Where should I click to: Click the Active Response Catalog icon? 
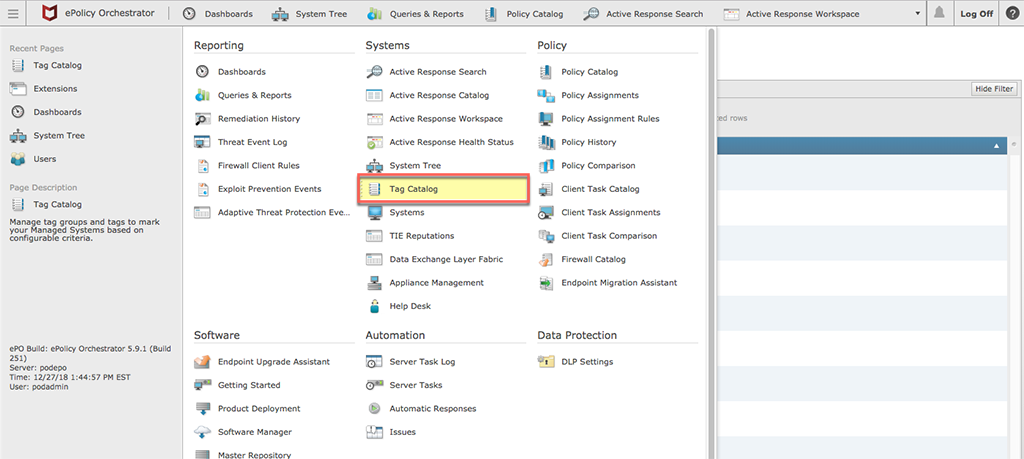(x=374, y=95)
